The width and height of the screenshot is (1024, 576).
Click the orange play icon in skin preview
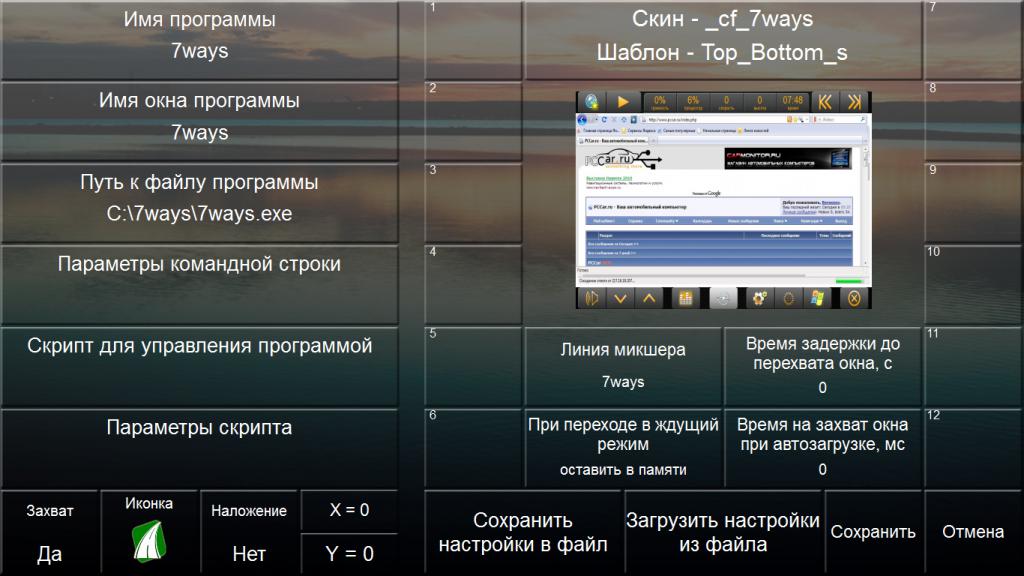pos(623,101)
